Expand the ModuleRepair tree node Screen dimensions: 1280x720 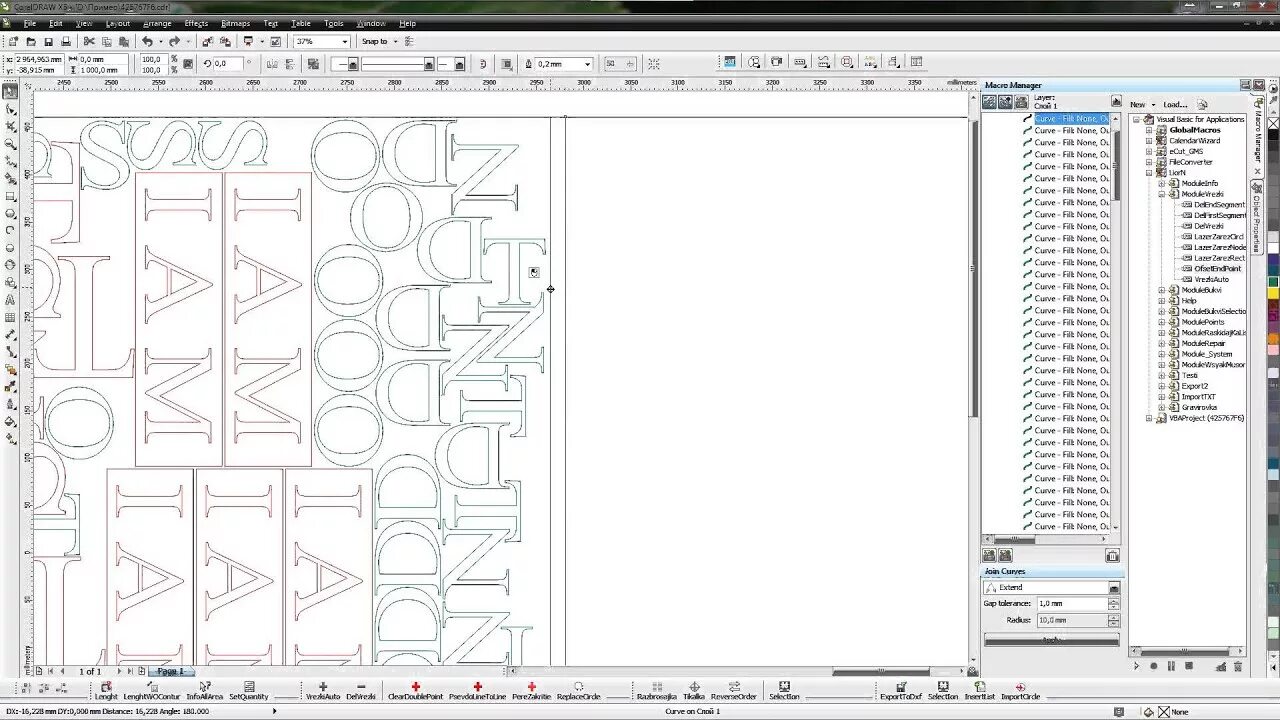point(1162,343)
